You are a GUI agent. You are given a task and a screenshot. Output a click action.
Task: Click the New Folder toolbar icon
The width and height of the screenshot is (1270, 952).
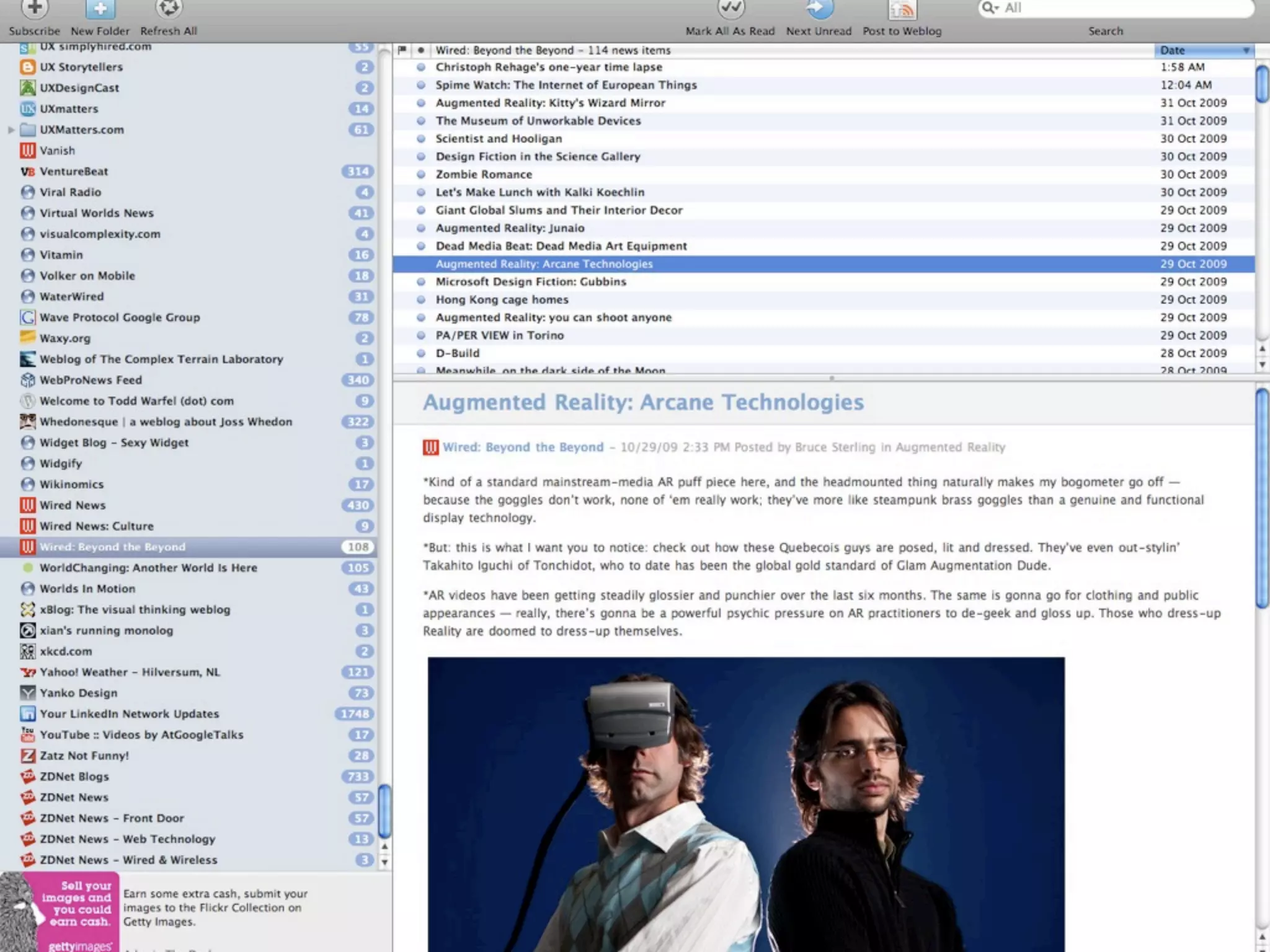click(x=100, y=9)
